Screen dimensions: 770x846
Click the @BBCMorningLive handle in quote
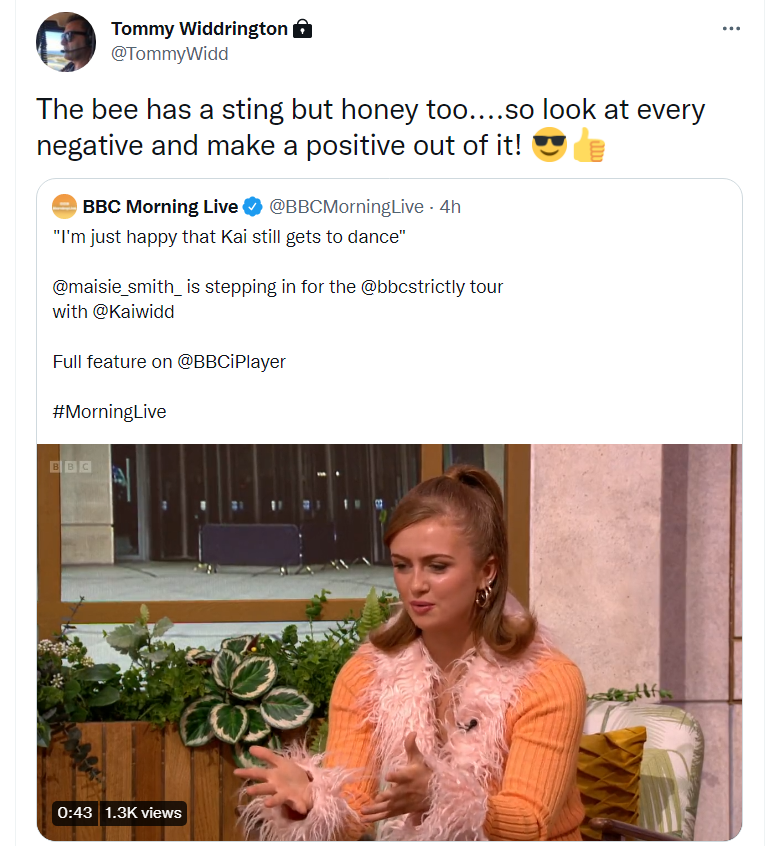tap(346, 207)
